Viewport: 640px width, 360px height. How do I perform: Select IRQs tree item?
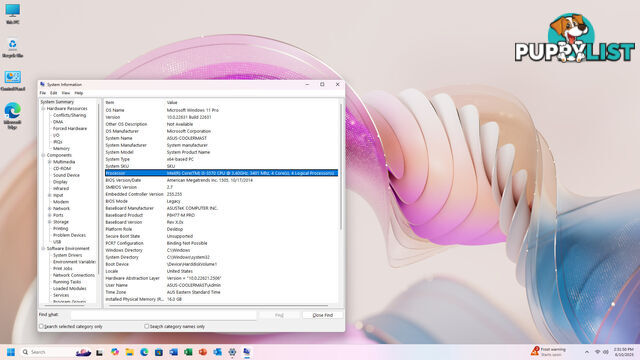tap(58, 142)
